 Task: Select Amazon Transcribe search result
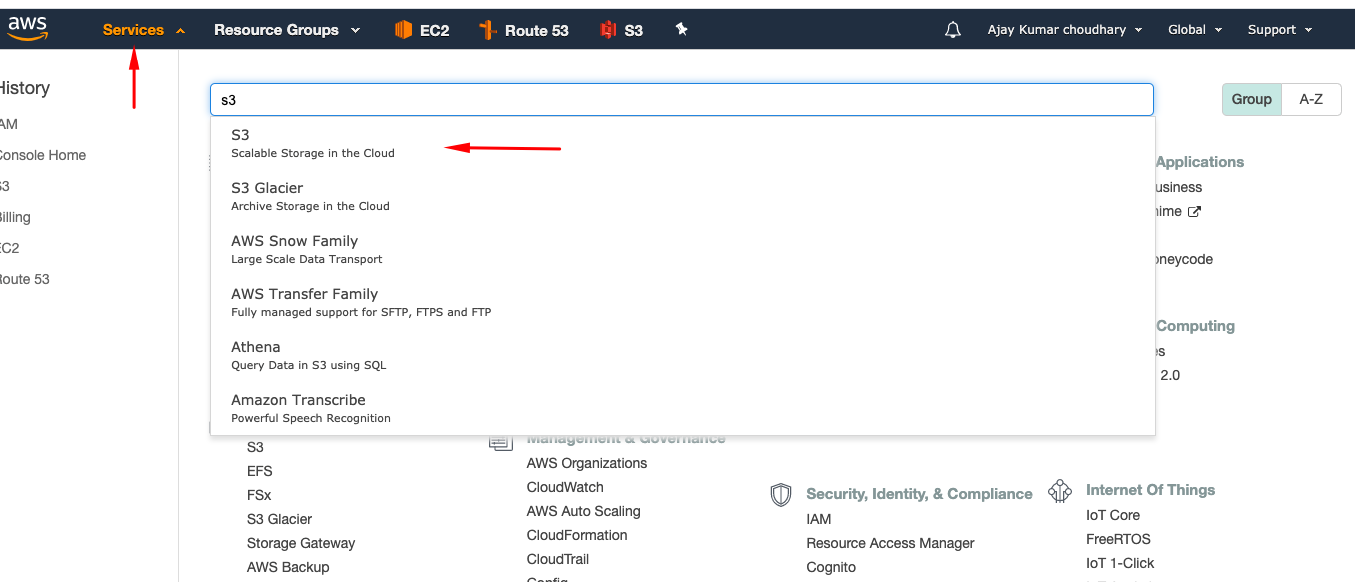683,408
